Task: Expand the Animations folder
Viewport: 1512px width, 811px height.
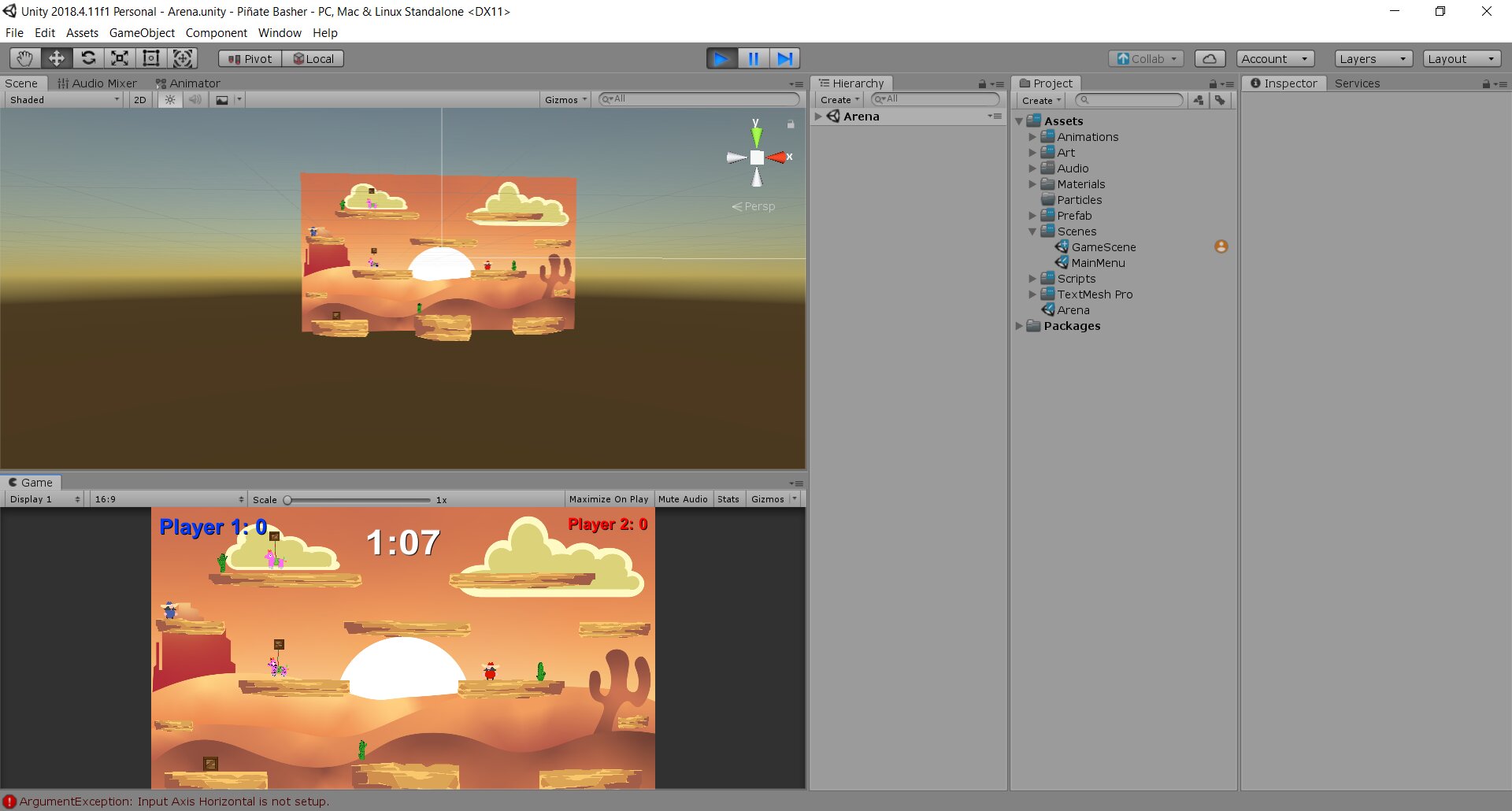Action: click(1032, 137)
